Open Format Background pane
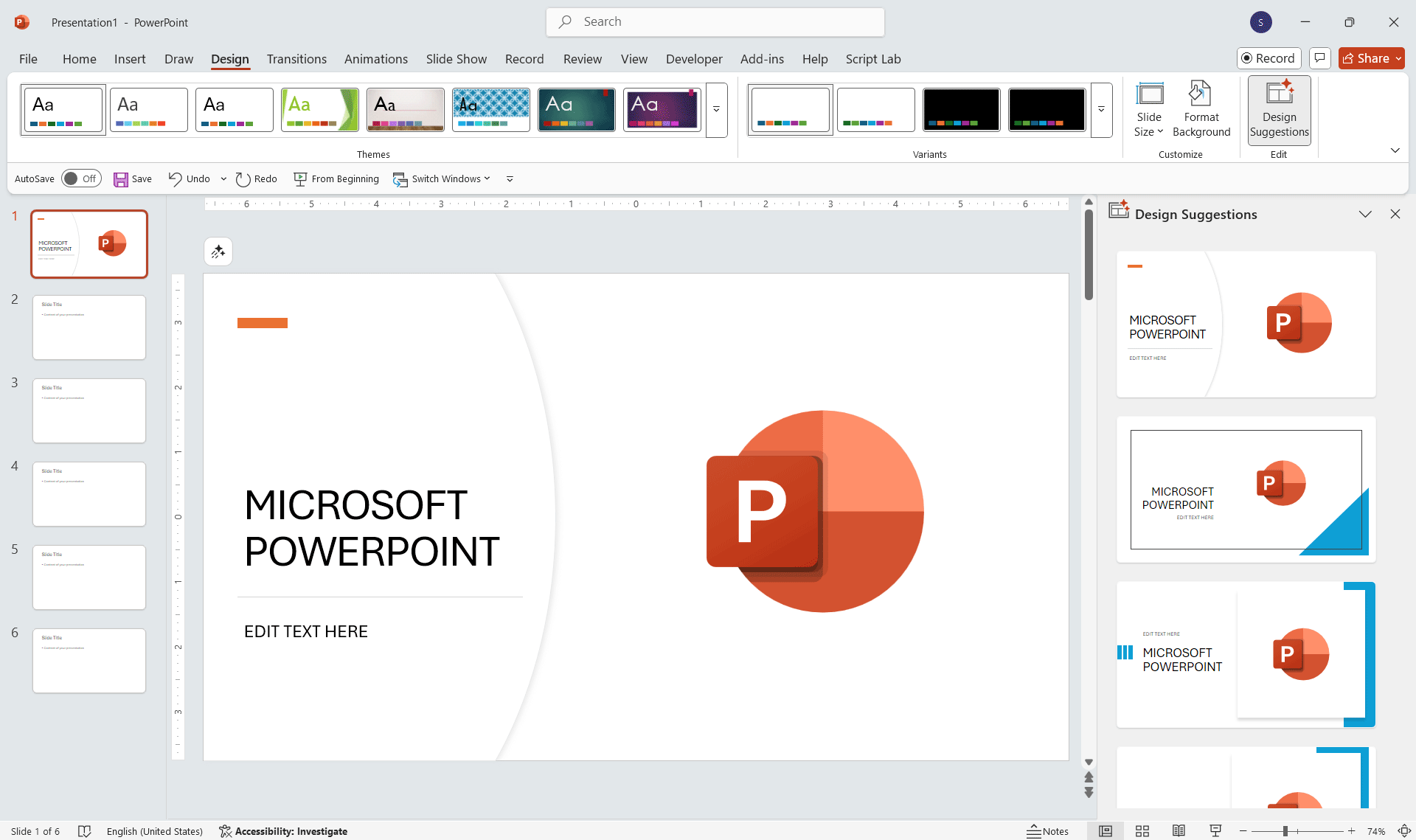This screenshot has width=1416, height=840. coord(1201,109)
